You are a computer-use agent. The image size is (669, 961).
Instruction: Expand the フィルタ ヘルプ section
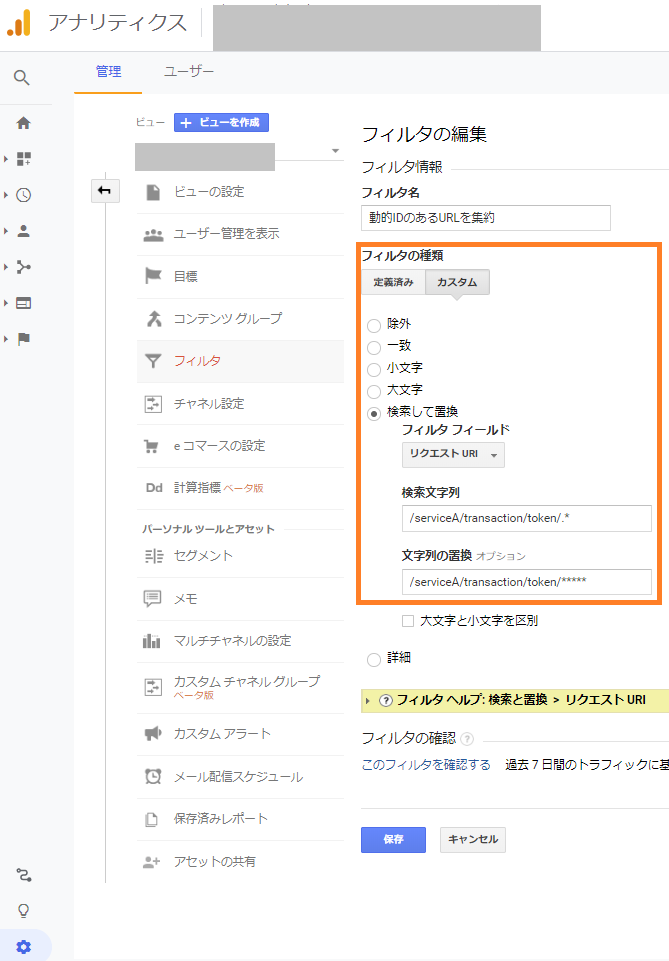click(x=368, y=700)
